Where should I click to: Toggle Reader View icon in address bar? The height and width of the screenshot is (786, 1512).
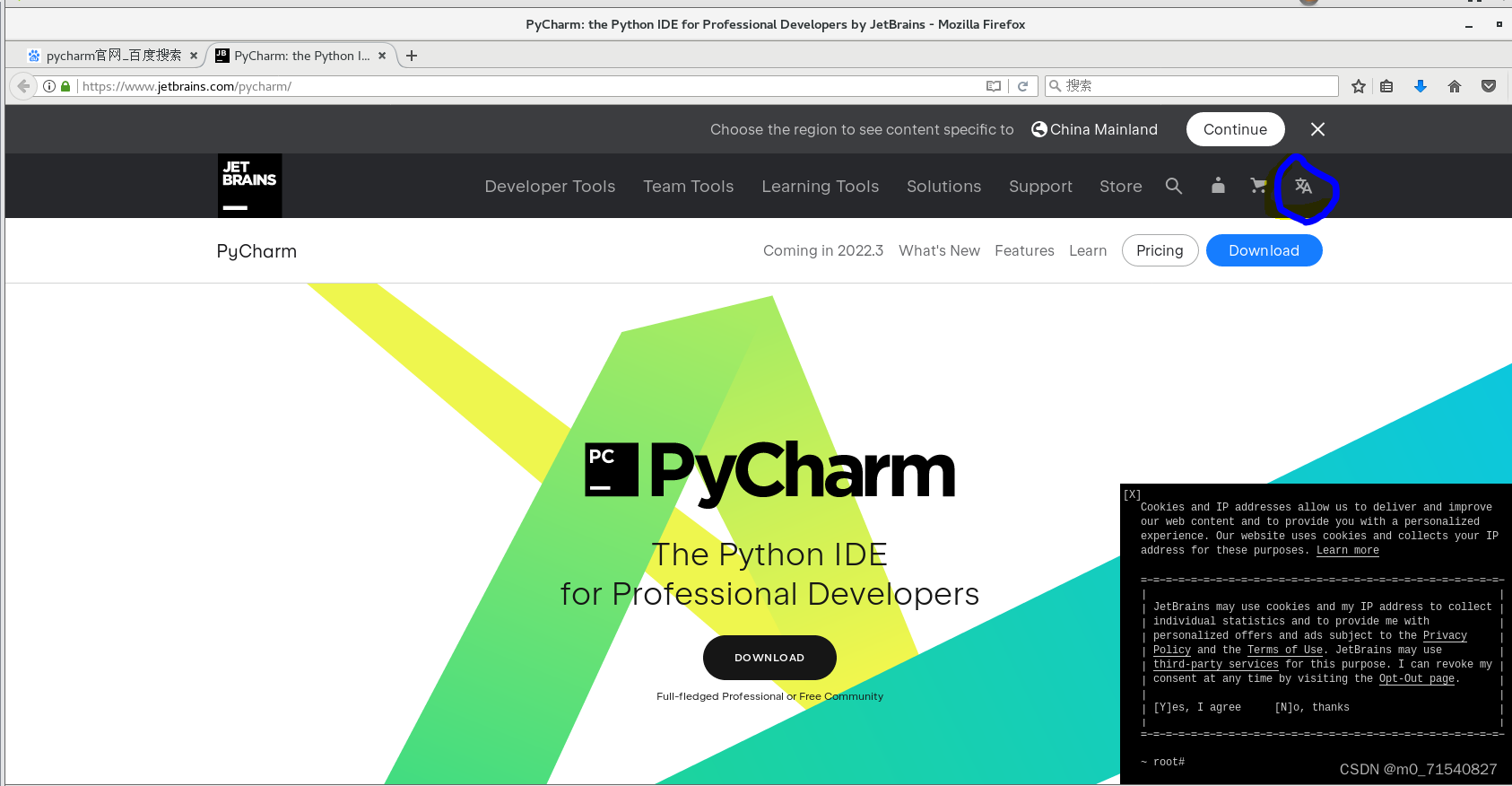pos(994,86)
